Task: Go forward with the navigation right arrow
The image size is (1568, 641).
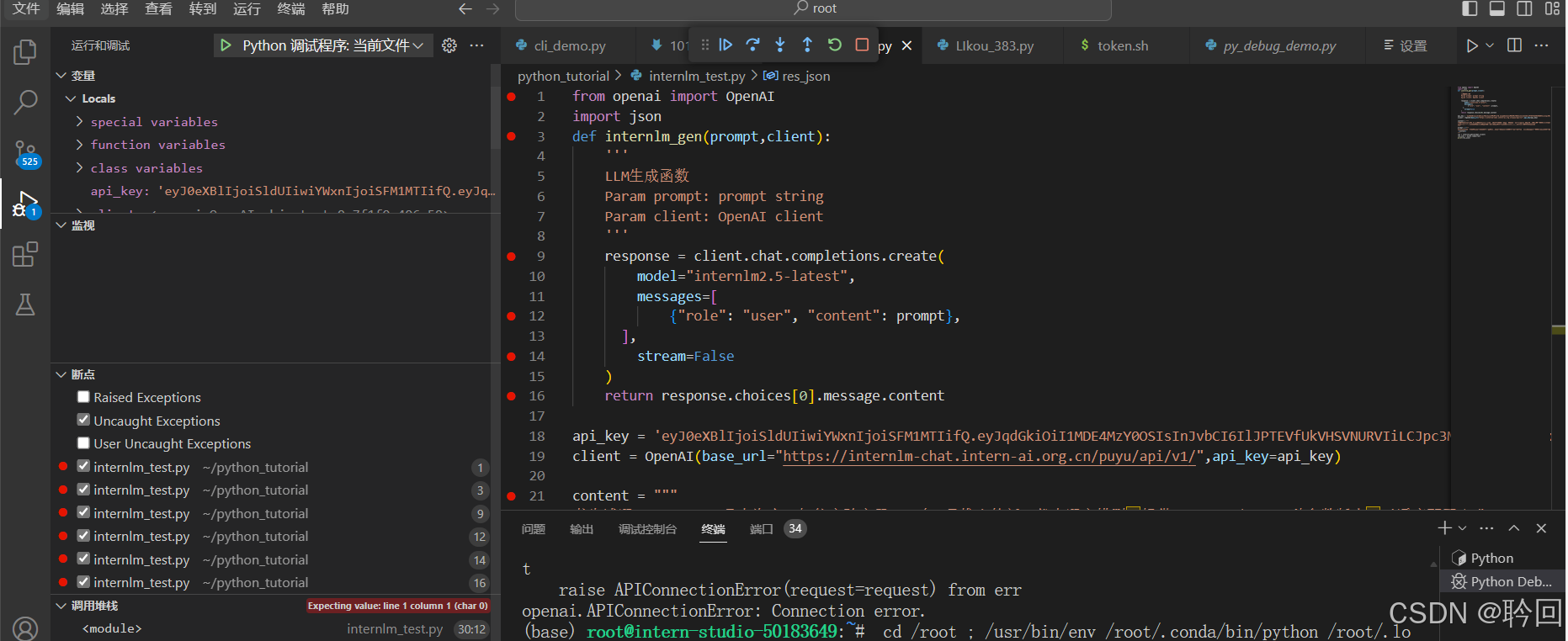Action: (493, 8)
